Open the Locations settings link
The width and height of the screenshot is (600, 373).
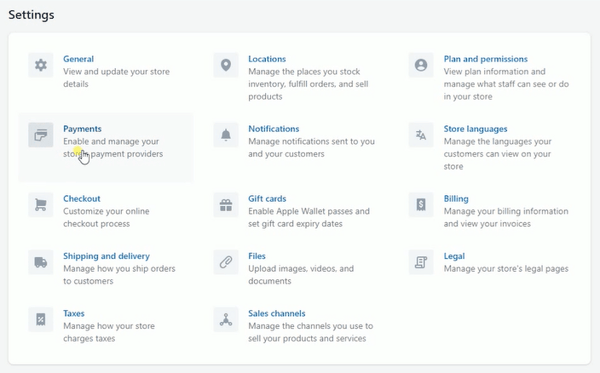pyautogui.click(x=267, y=59)
